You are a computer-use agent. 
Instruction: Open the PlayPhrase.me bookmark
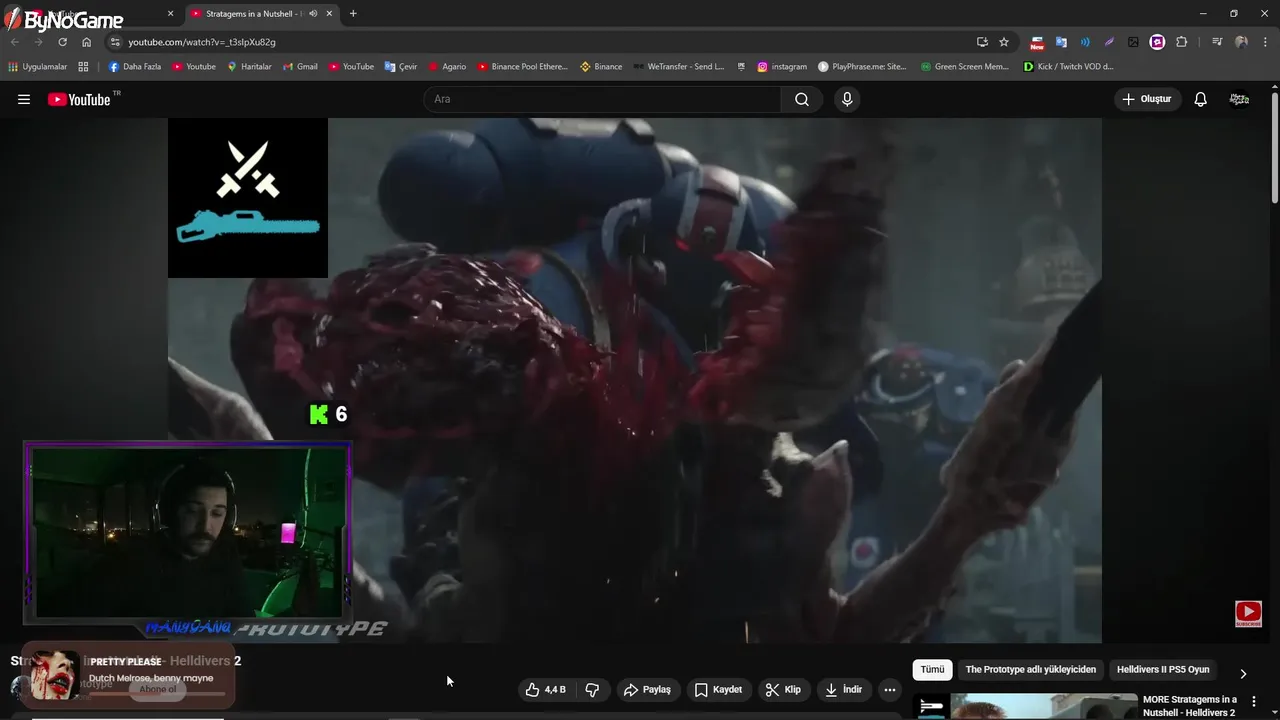(x=862, y=67)
